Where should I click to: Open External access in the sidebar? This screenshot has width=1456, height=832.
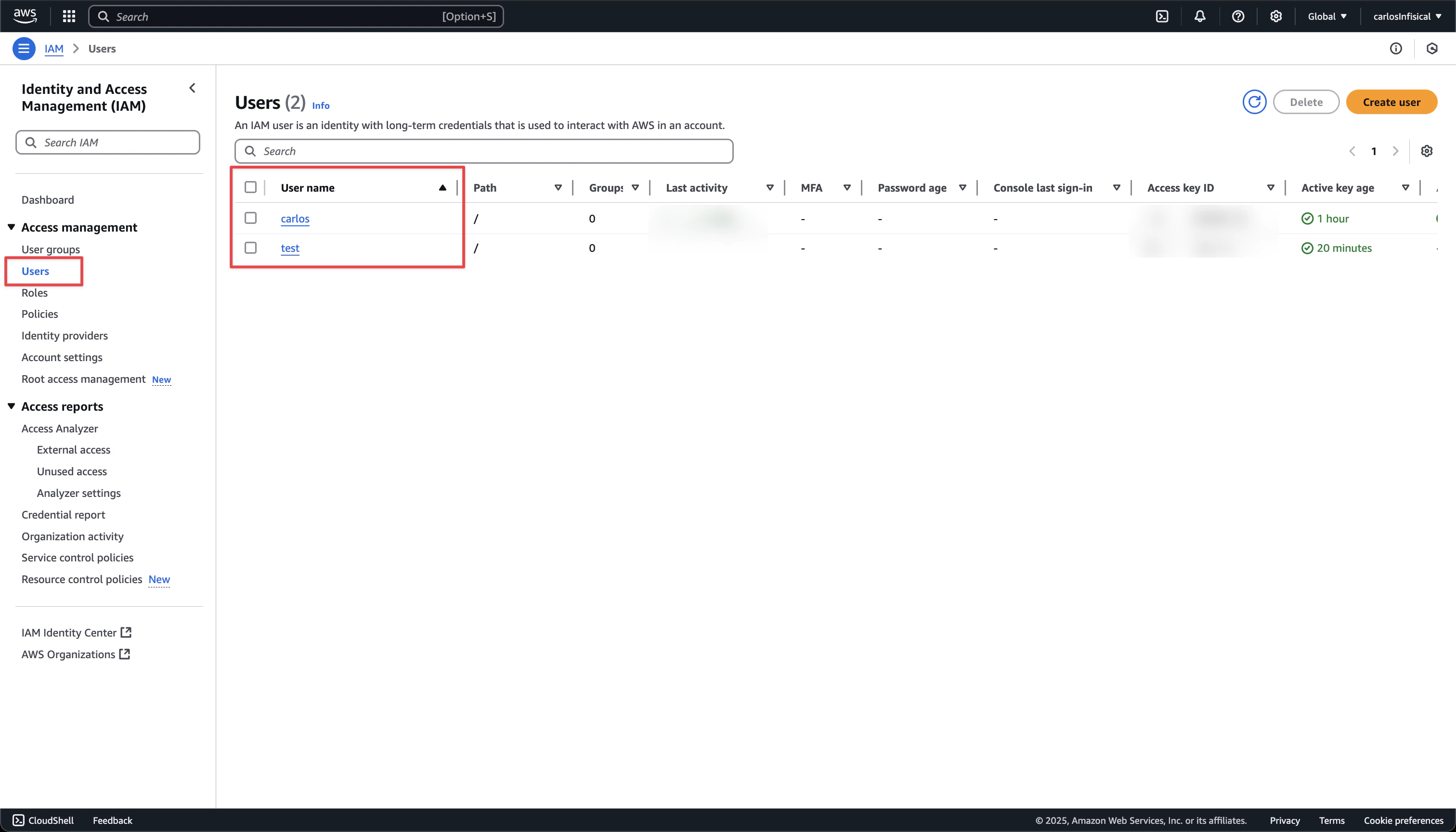[x=74, y=450]
